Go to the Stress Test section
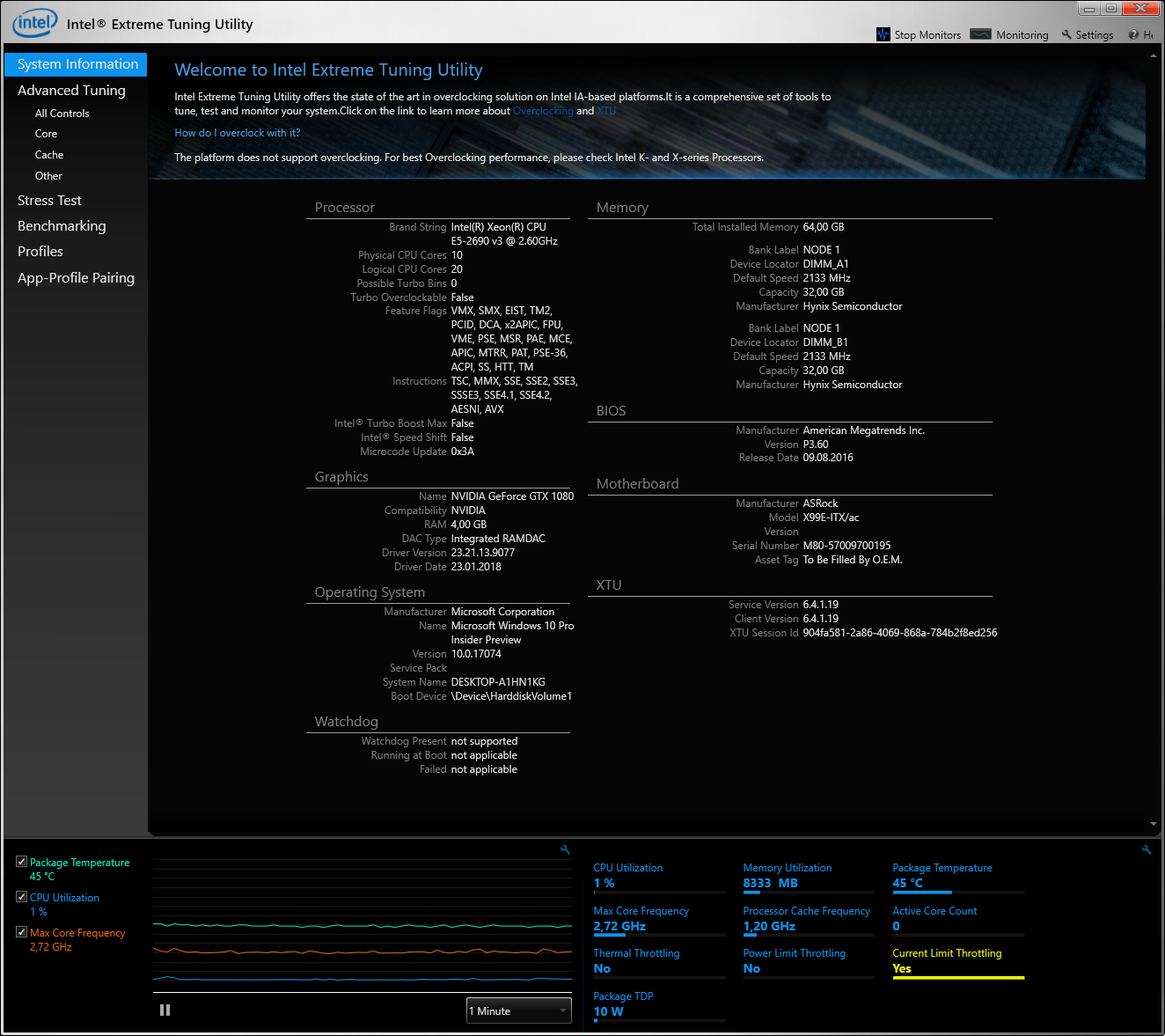This screenshot has width=1165, height=1036. click(x=49, y=201)
